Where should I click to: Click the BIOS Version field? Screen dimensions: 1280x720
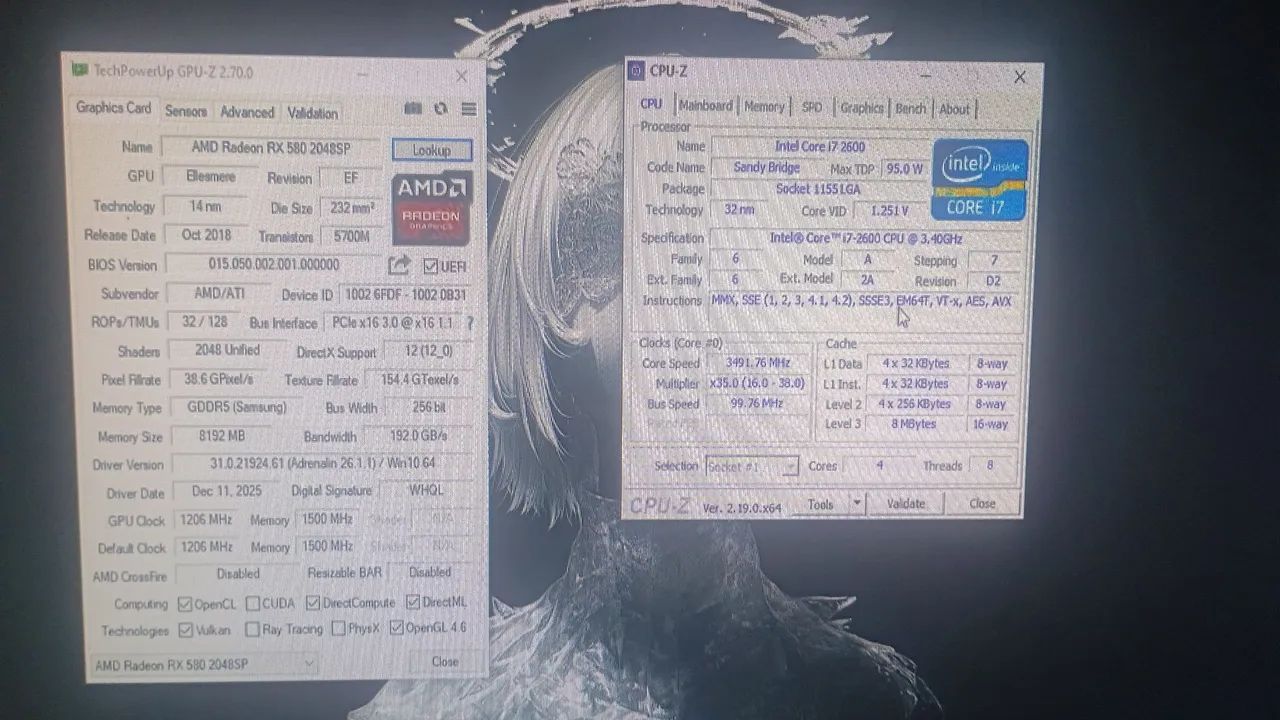274,265
